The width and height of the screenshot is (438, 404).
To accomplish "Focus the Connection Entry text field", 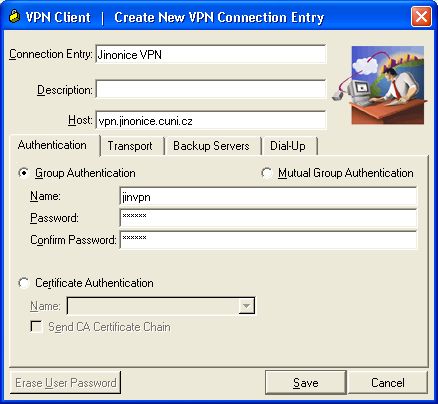I will pos(211,54).
